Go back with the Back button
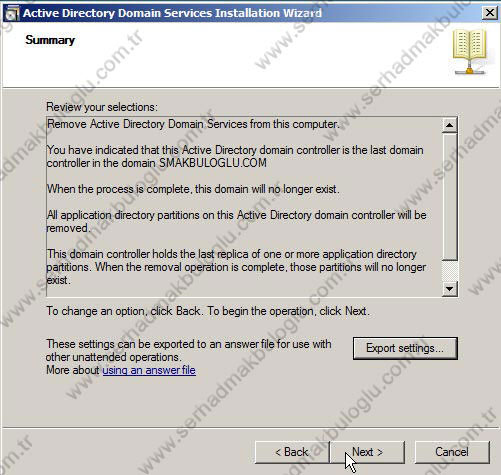The width and height of the screenshot is (501, 475). click(292, 452)
